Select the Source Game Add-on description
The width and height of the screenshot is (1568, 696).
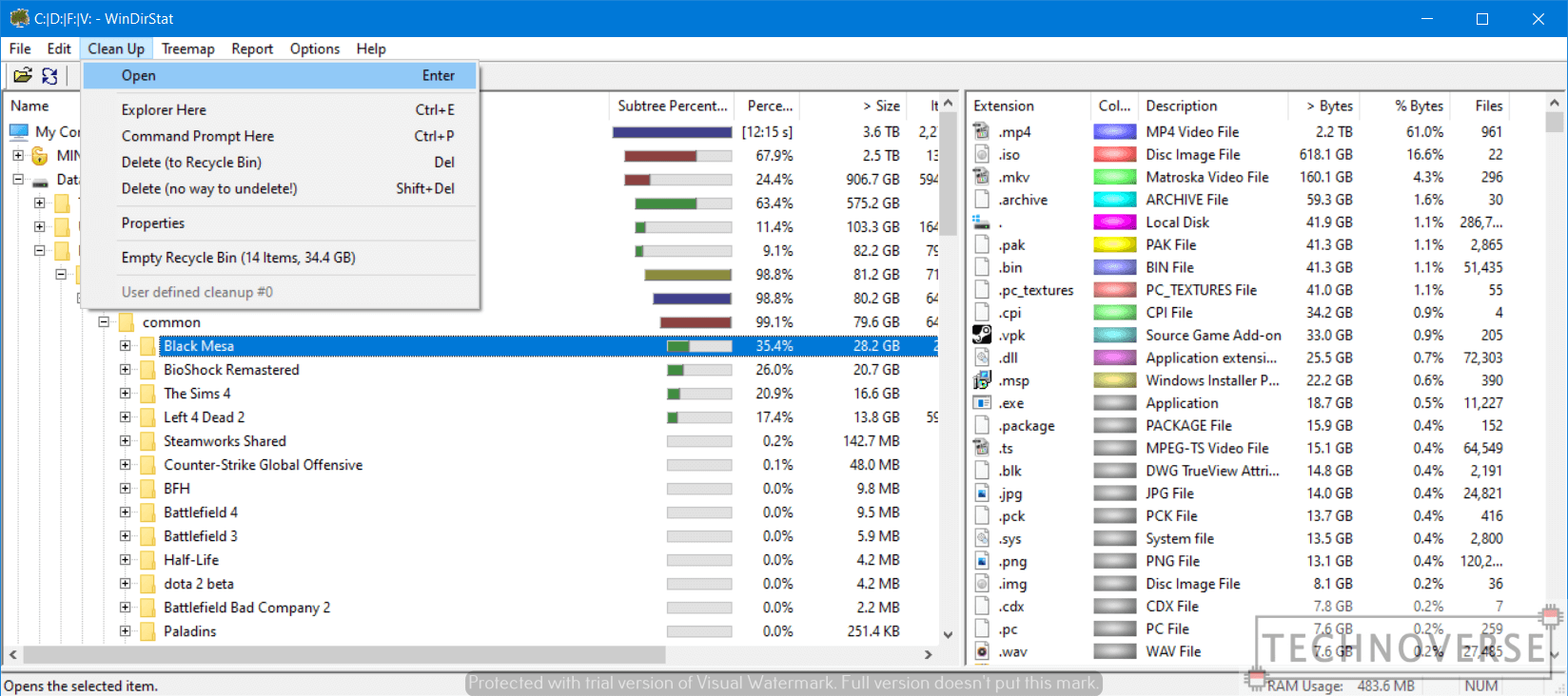1213,335
